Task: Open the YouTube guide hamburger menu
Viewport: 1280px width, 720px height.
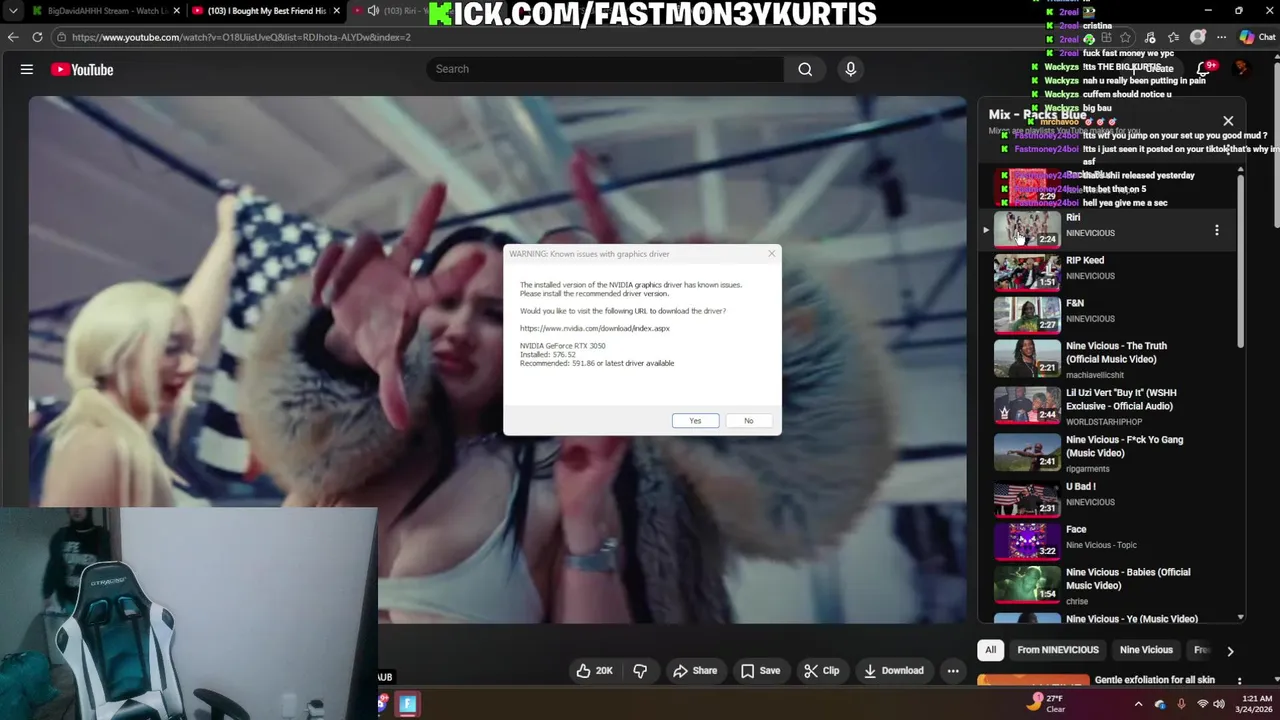Action: point(27,69)
